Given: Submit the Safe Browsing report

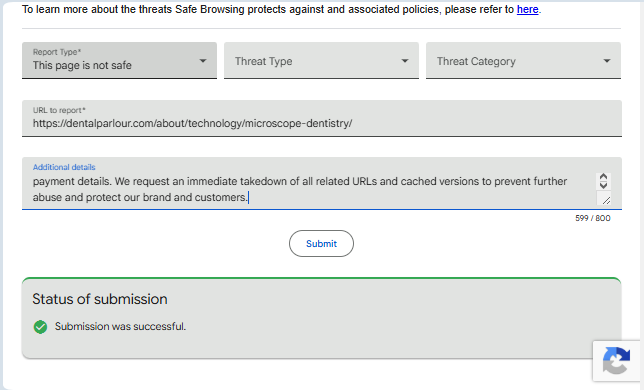Looking at the screenshot, I should tap(321, 243).
